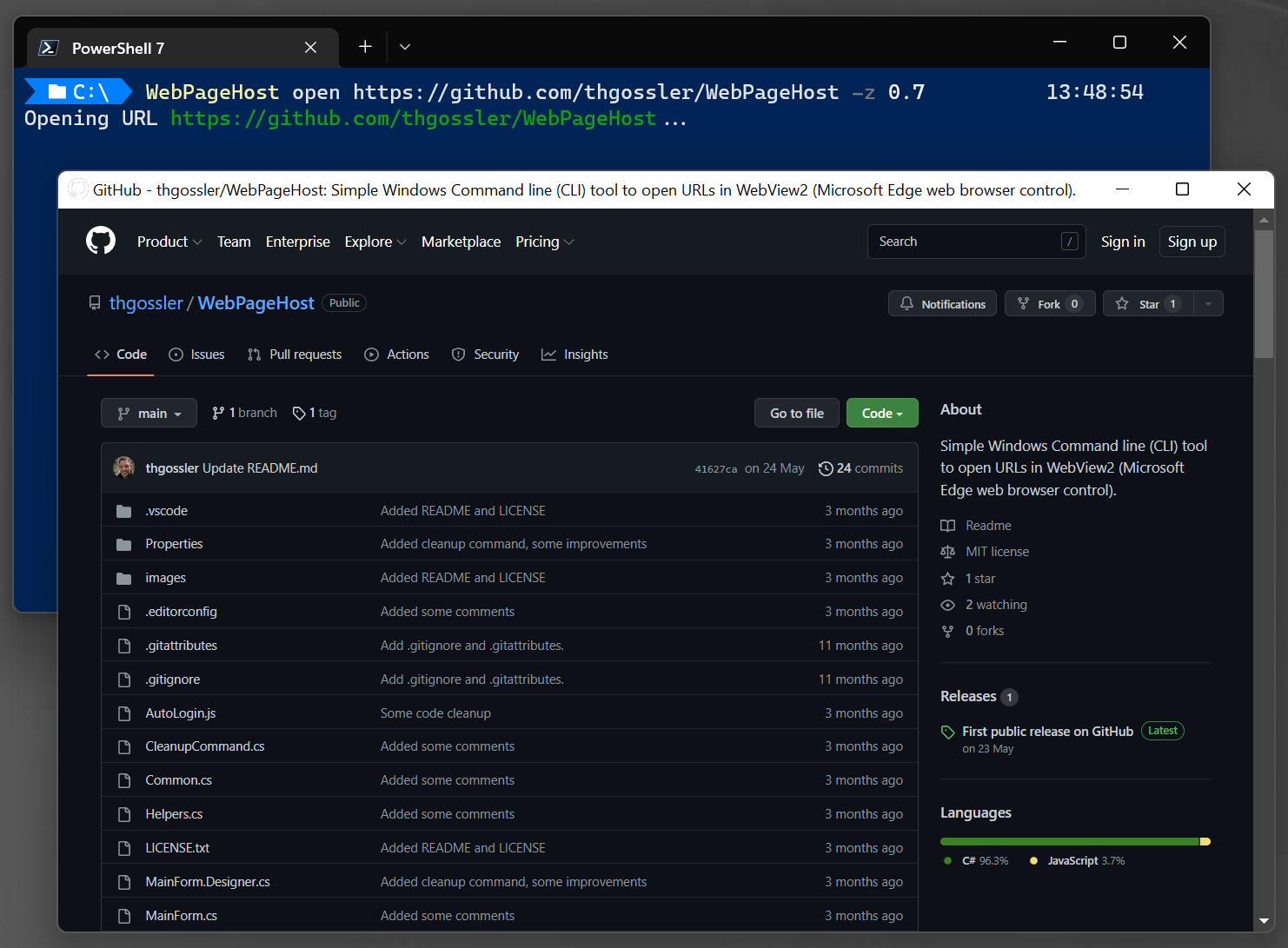Open the Product menu dropdown
The width and height of the screenshot is (1288, 948).
pos(169,242)
